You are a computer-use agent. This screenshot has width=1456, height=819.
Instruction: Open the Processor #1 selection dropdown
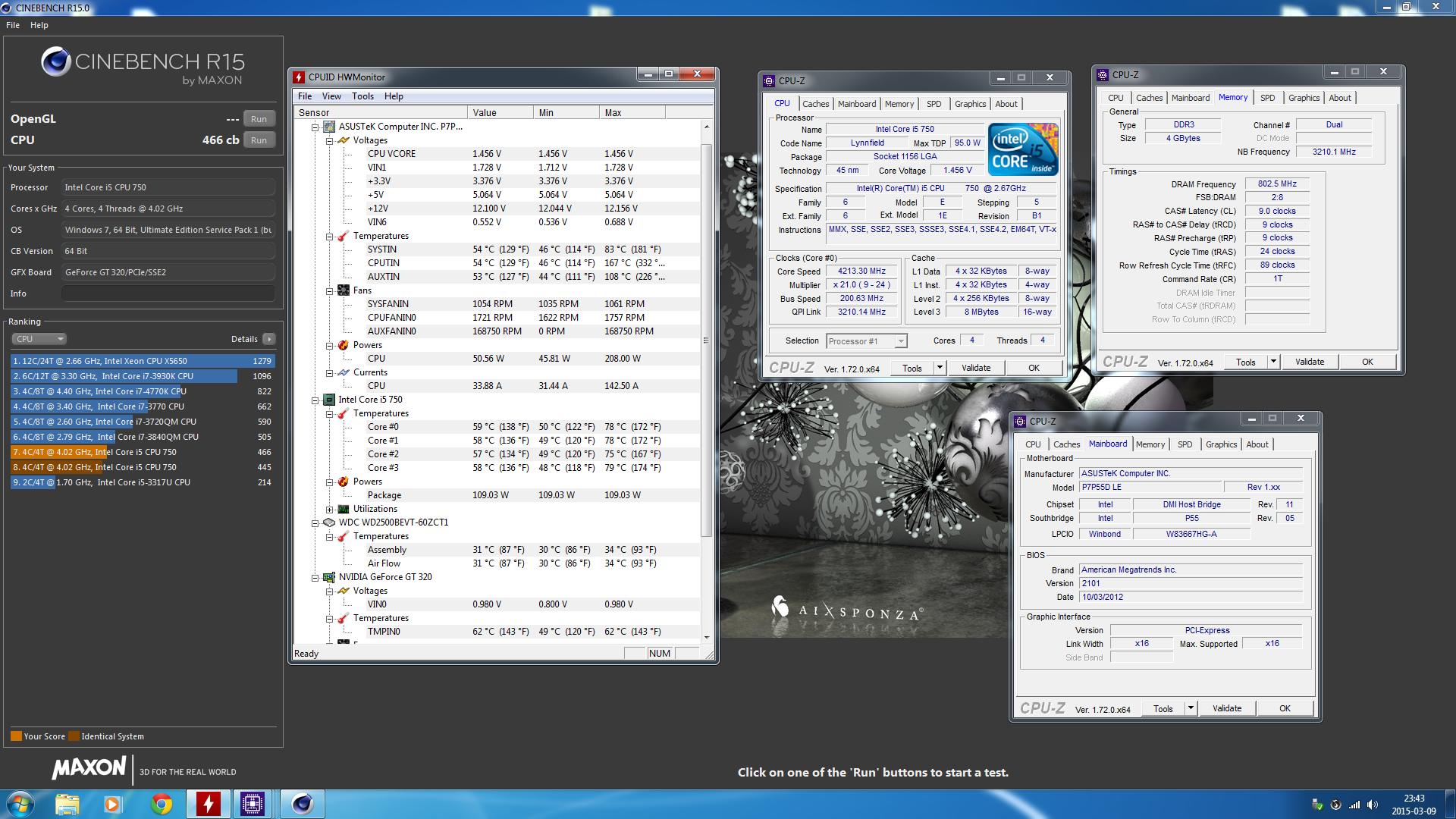click(x=866, y=341)
